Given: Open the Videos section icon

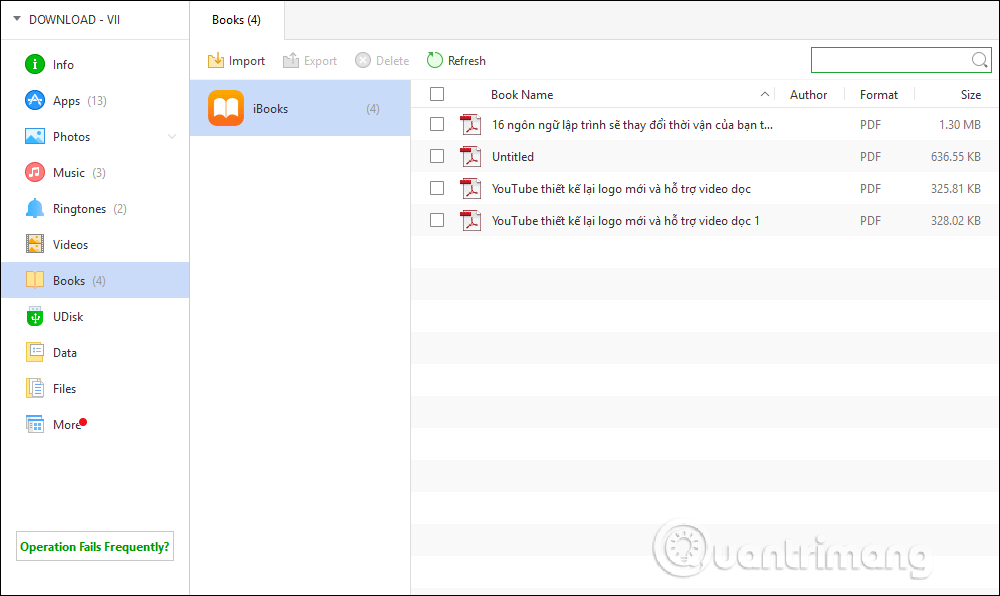Looking at the screenshot, I should (x=34, y=244).
